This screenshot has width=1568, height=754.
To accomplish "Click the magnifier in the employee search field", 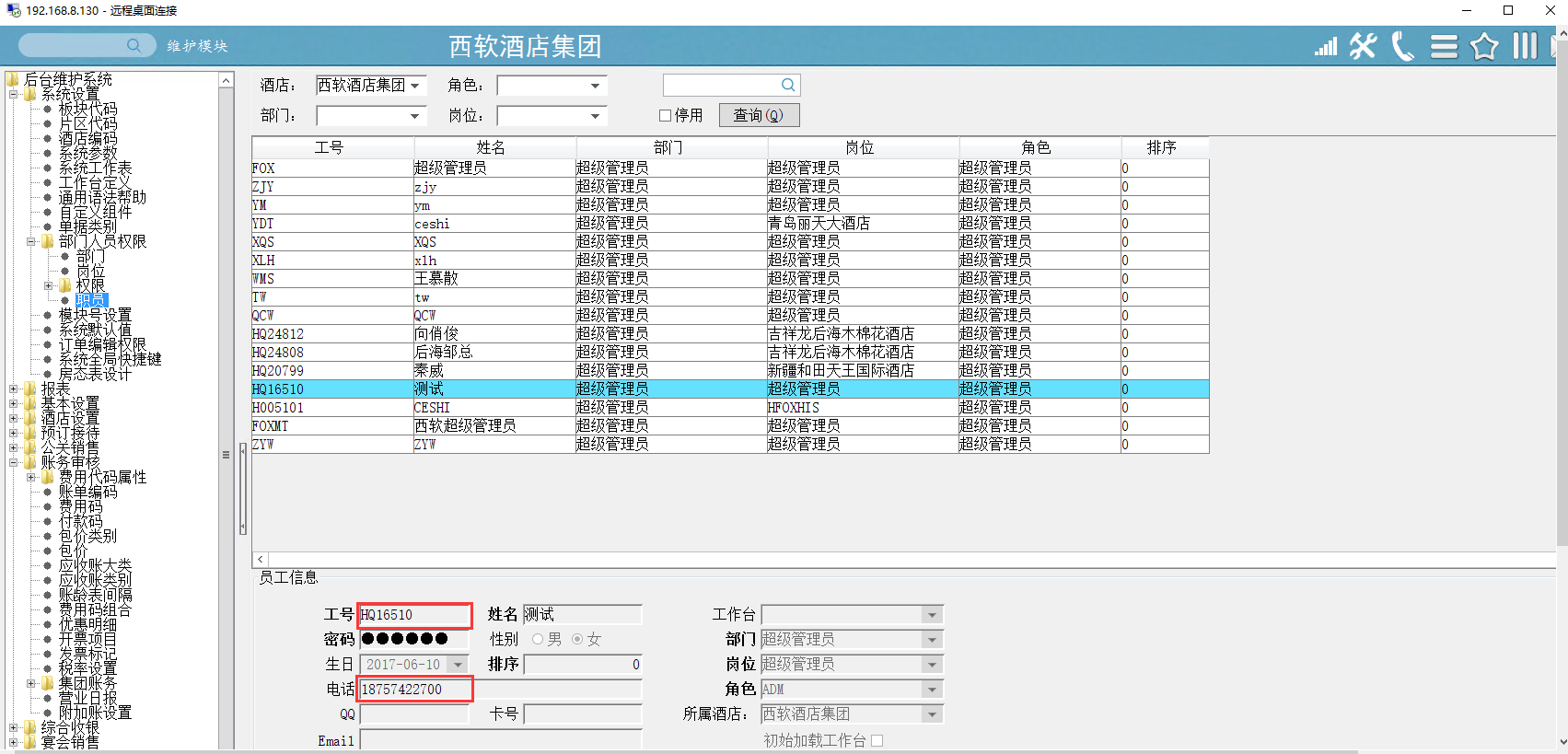I will click(x=788, y=85).
